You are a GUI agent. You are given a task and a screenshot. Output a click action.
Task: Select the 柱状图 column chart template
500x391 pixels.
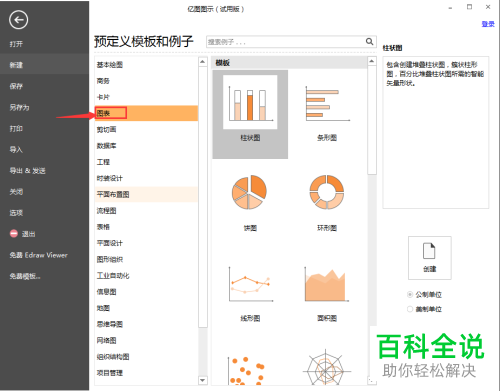pos(250,114)
